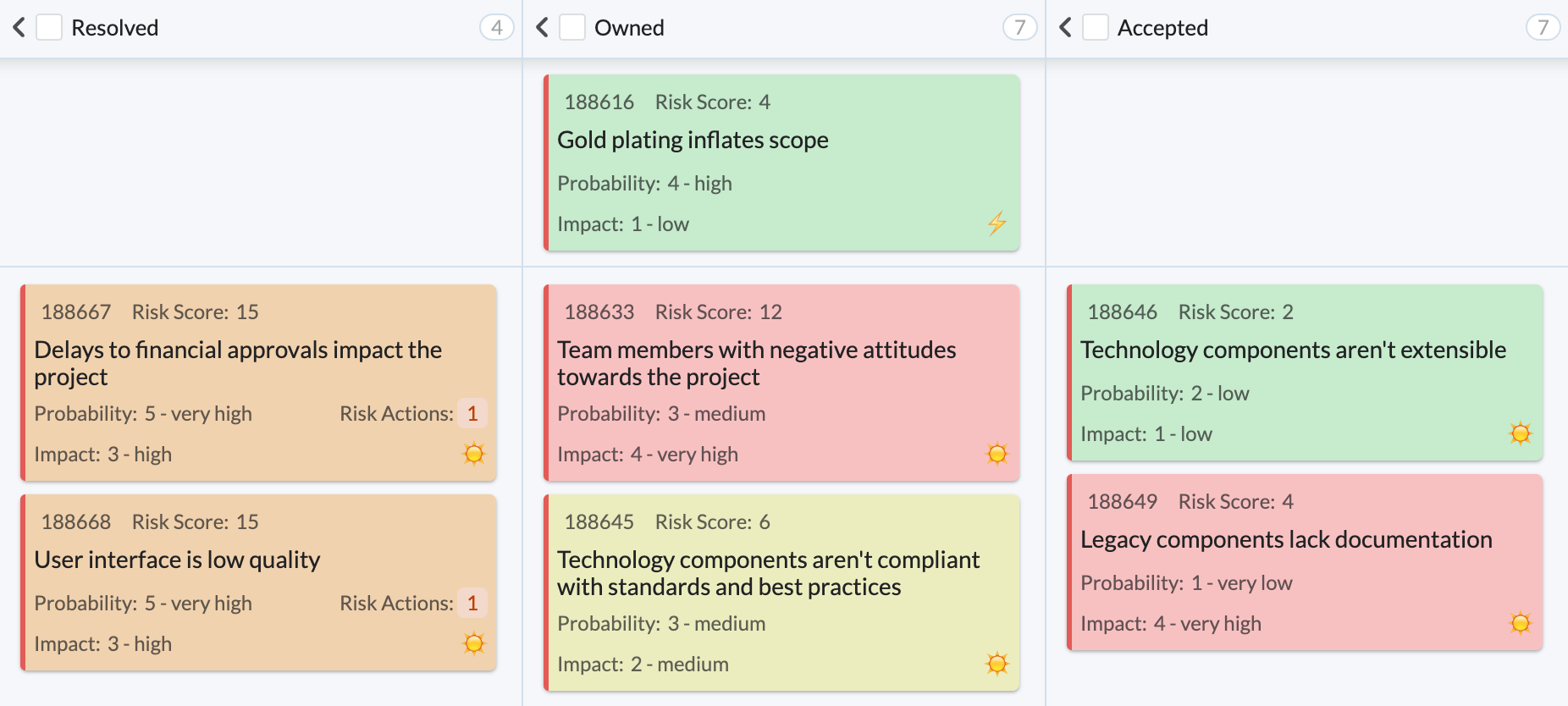Viewport: 1568px width, 706px height.
Task: Tick the Resolved column checkbox
Action: (49, 28)
